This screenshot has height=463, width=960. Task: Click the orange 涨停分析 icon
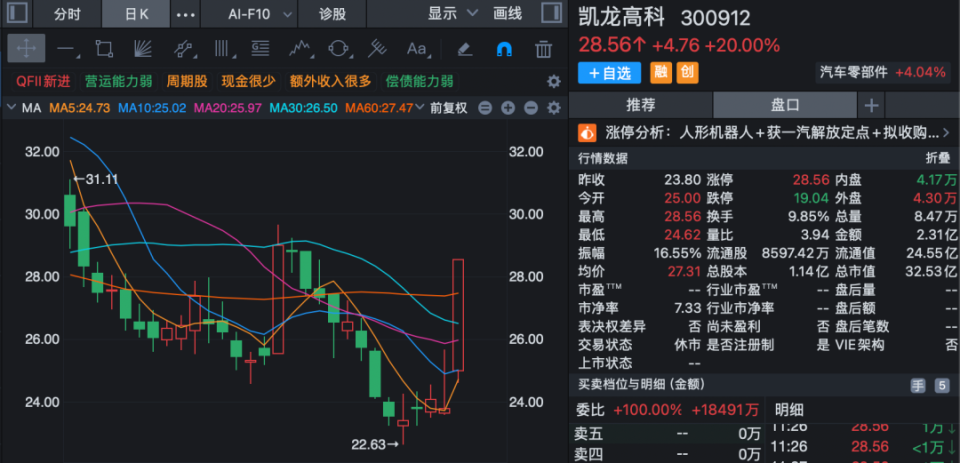587,132
